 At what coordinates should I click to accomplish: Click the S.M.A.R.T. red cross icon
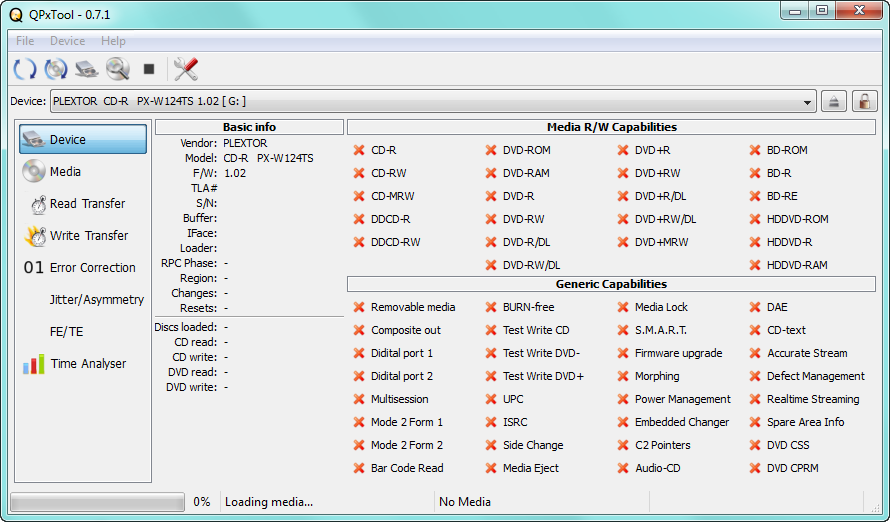point(623,330)
